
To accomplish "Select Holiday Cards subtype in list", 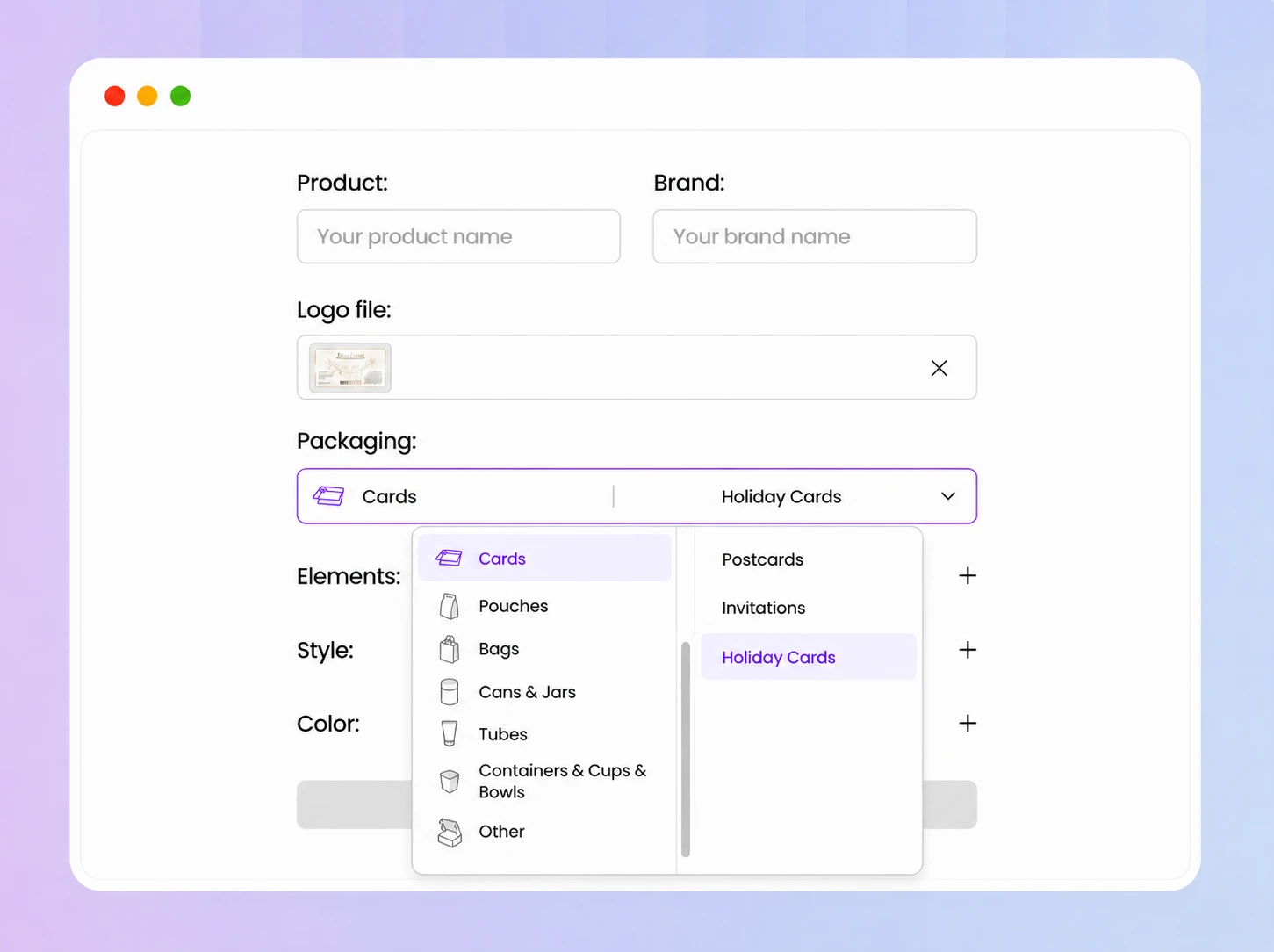I will pyautogui.click(x=809, y=657).
